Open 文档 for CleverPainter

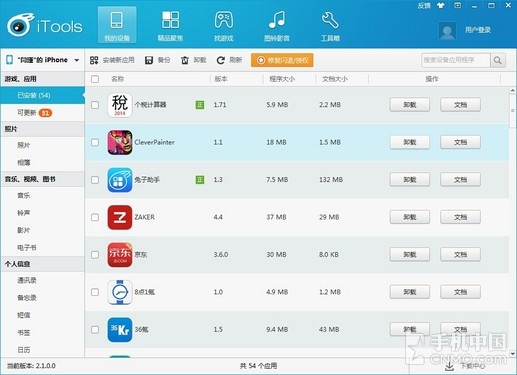click(460, 142)
